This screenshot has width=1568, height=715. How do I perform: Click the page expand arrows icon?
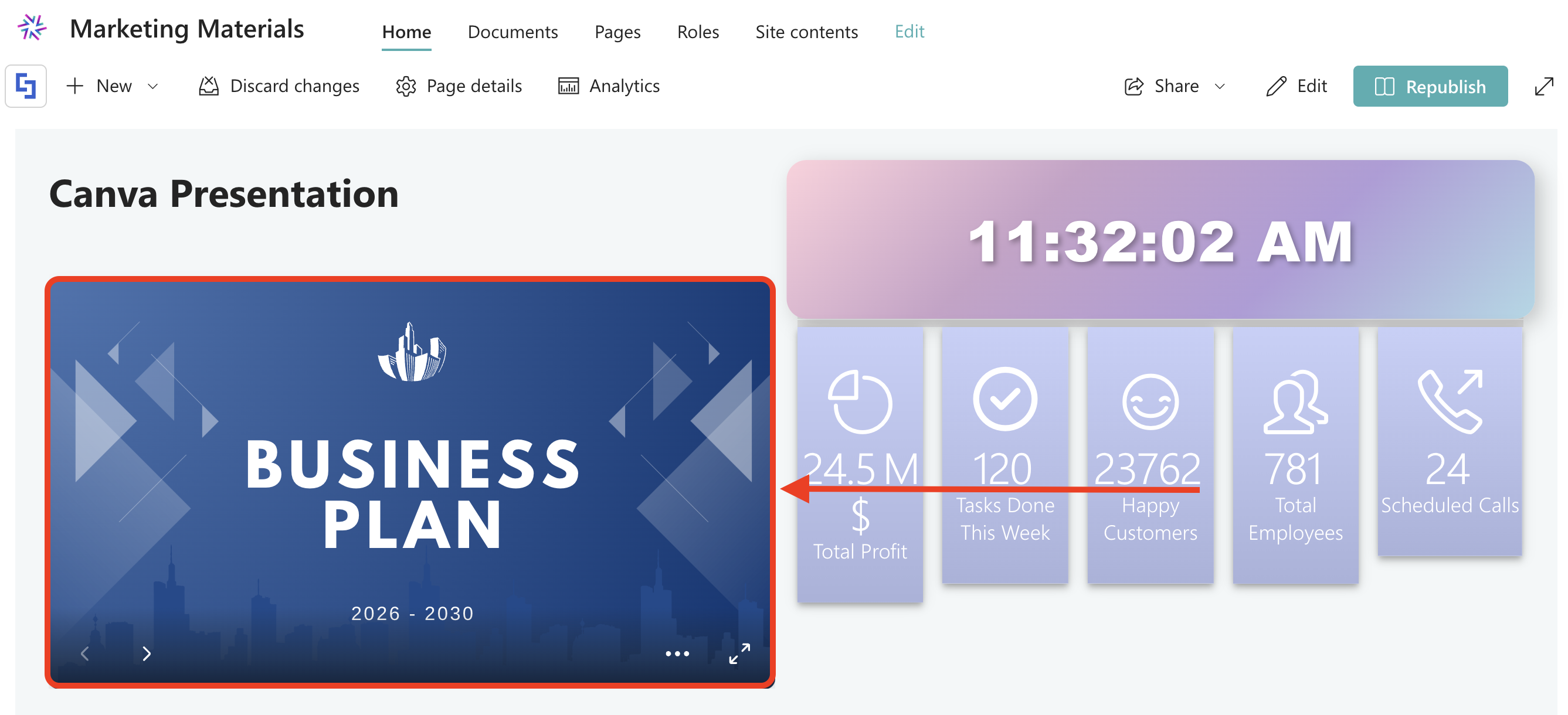1543,86
